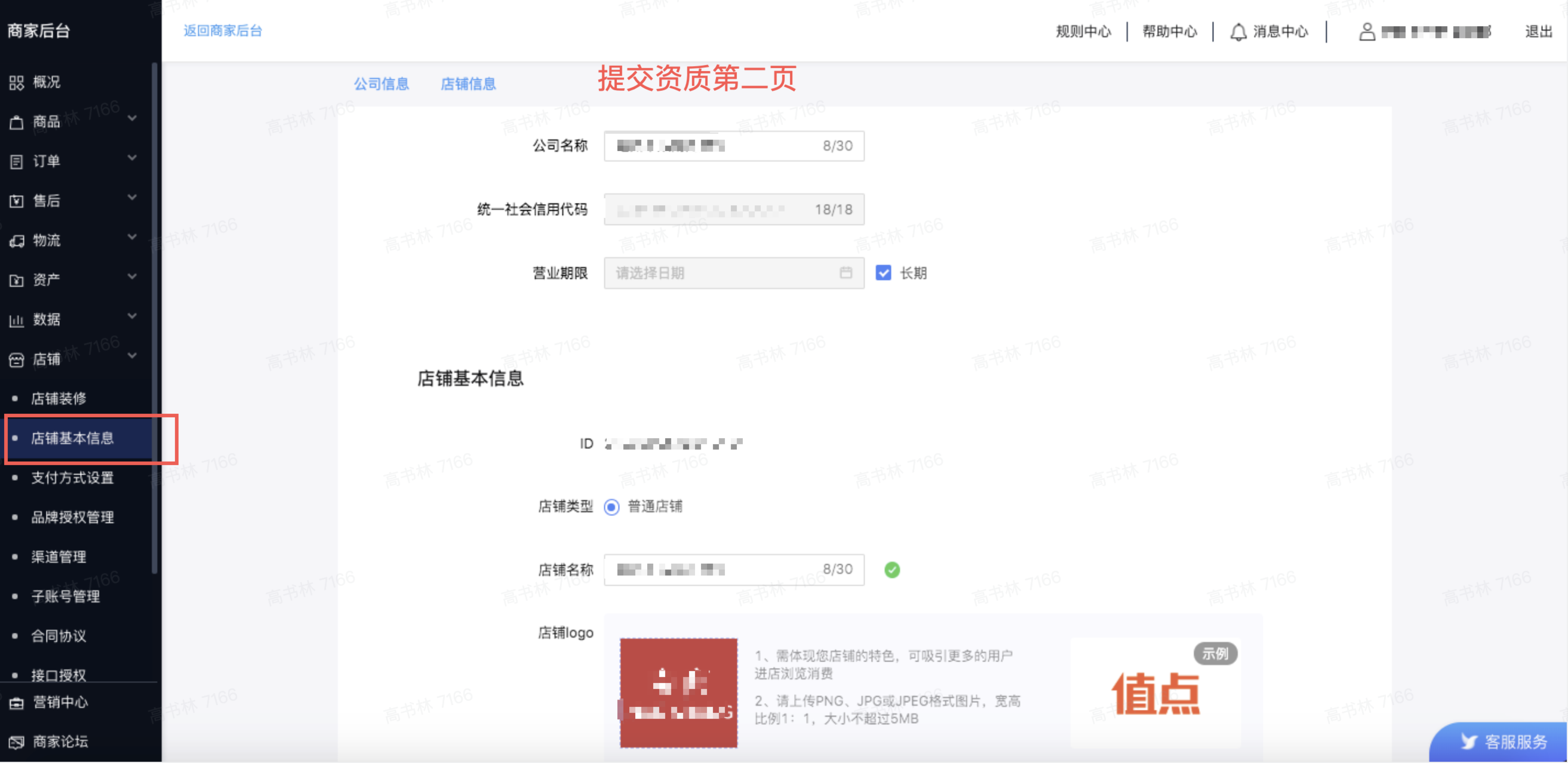
Task: Open the 规则中心 link
Action: click(x=1083, y=32)
